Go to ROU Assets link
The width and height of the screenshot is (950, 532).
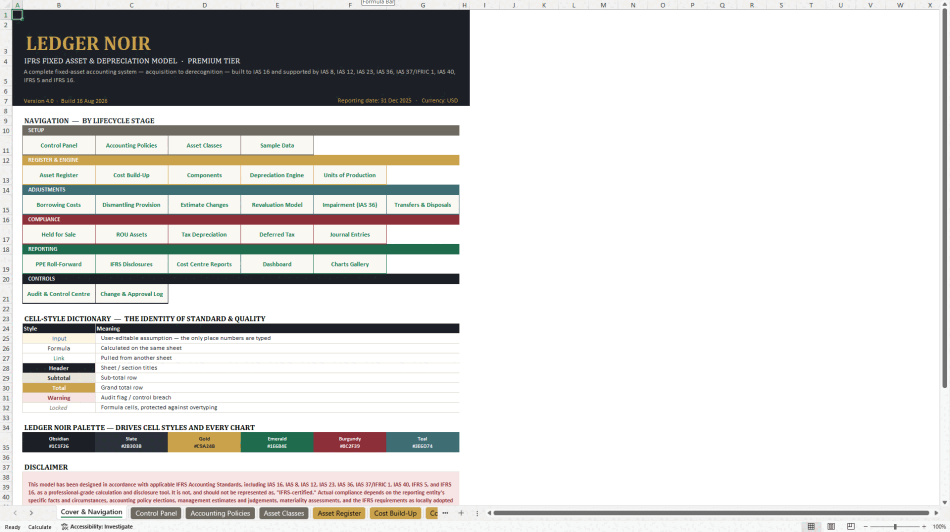(131, 234)
